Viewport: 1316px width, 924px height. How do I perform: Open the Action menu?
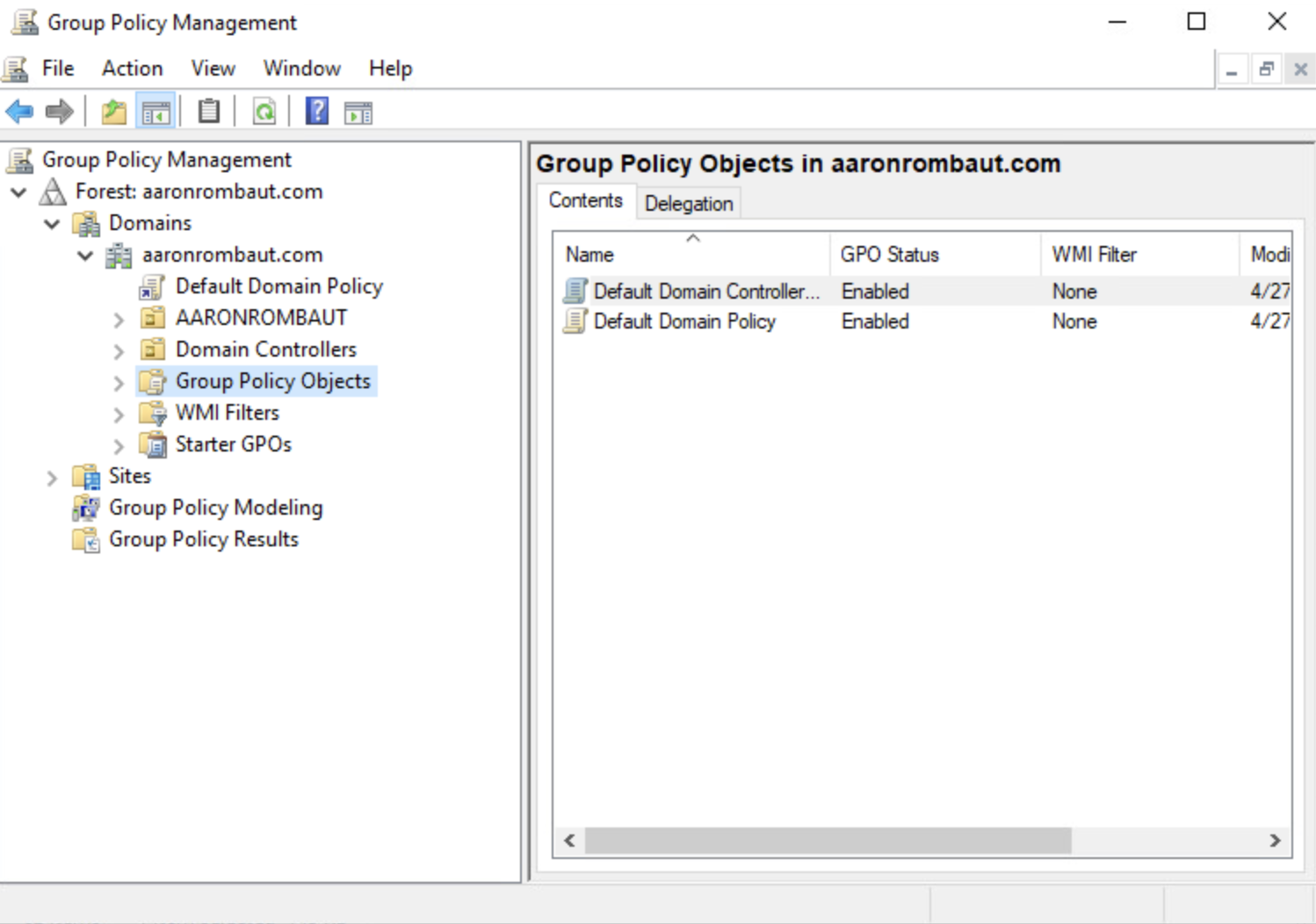coord(131,68)
